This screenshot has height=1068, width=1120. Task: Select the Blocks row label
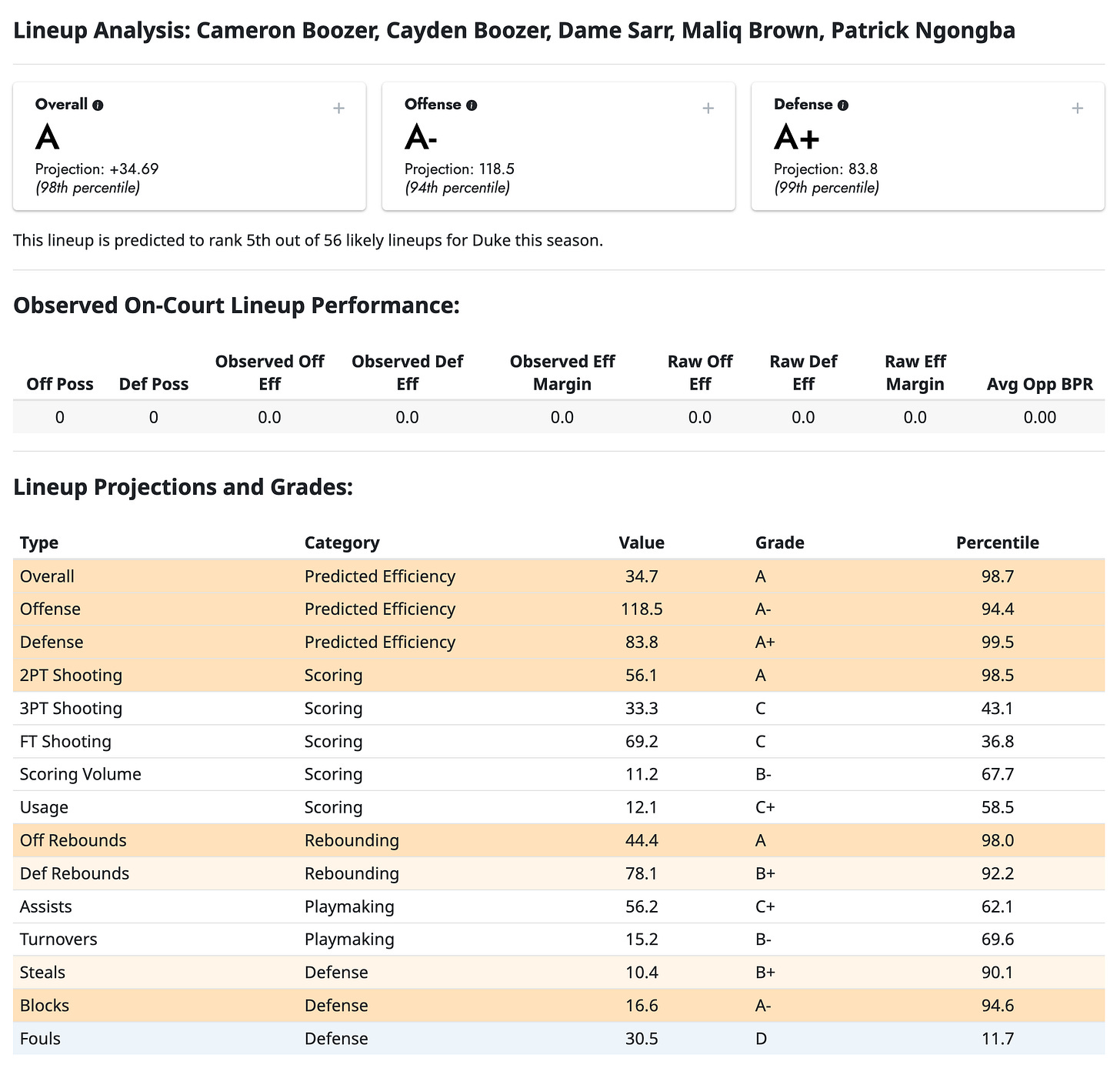45,1005
